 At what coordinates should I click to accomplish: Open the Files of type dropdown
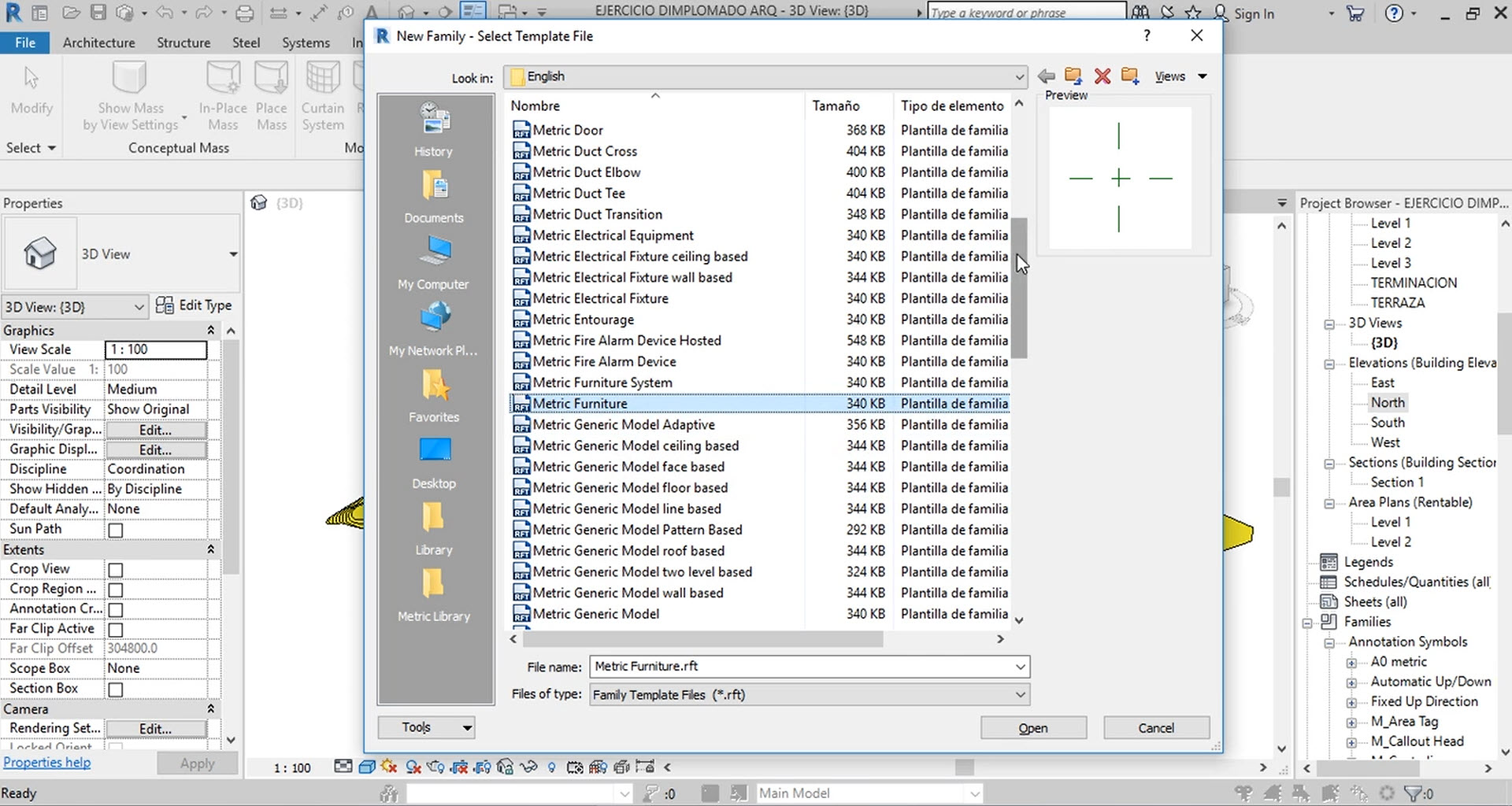tap(1021, 694)
